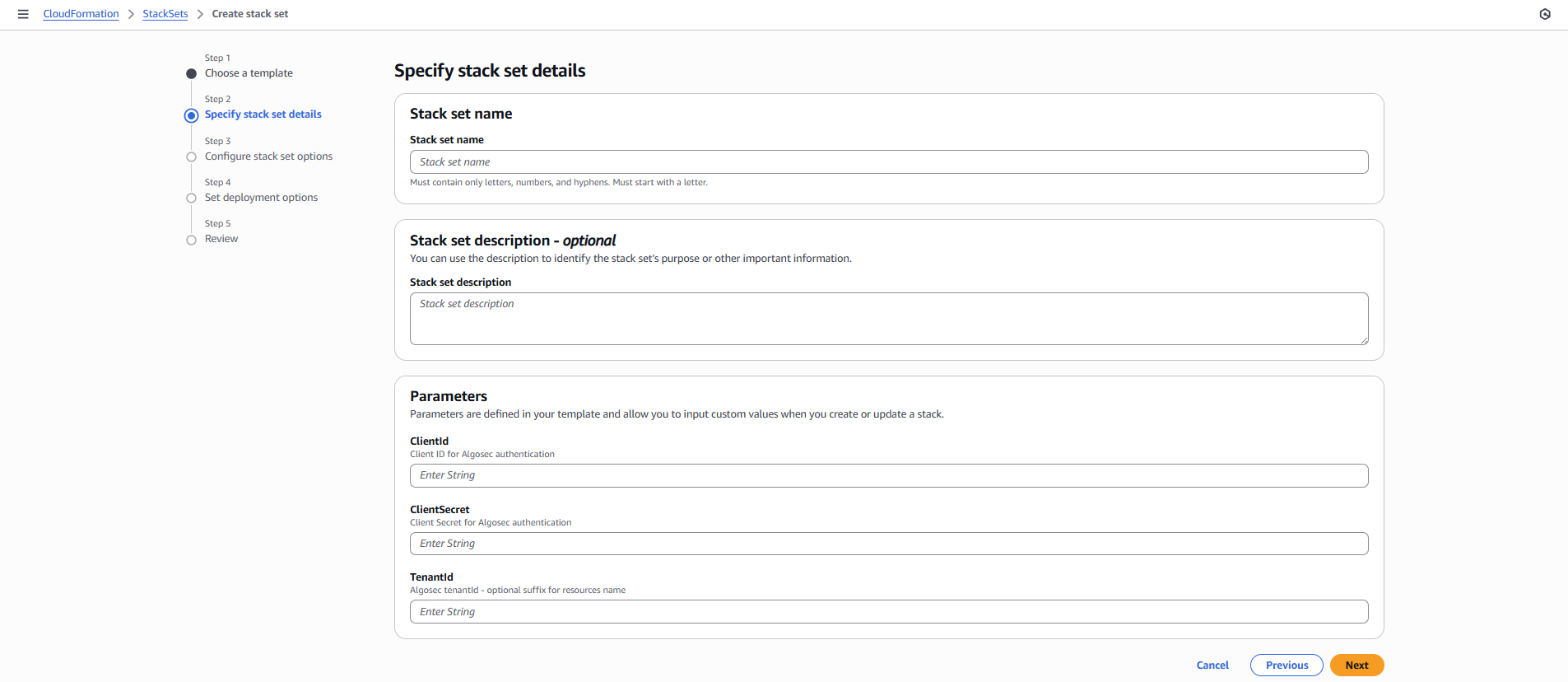The height and width of the screenshot is (682, 1568).
Task: Go back with the Previous button
Action: (1286, 666)
